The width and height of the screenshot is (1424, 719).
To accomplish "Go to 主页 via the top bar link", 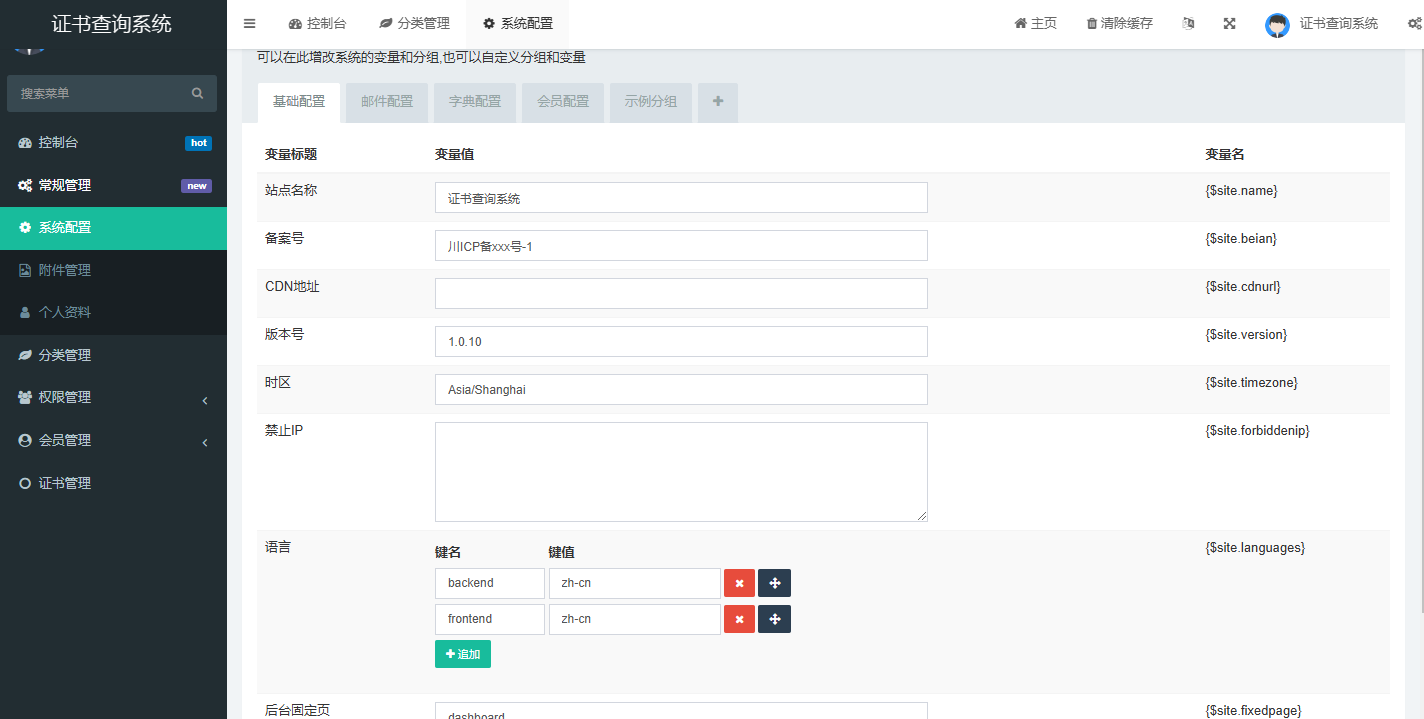I will pos(1035,23).
